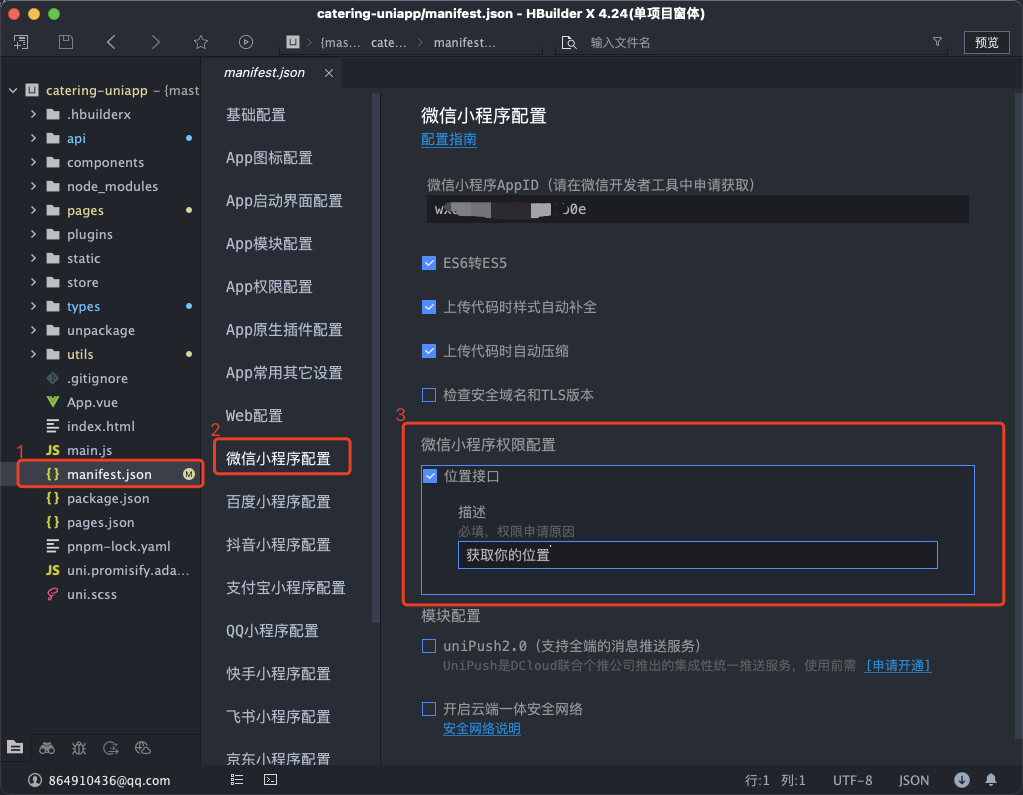Click the save file icon
The image size is (1023, 795).
coord(66,42)
